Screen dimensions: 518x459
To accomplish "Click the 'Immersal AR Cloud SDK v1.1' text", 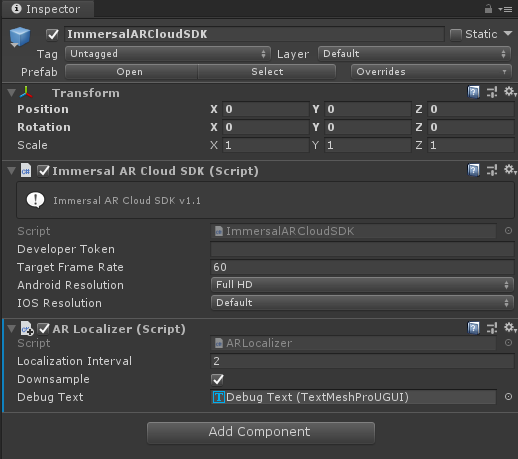I will [127, 201].
